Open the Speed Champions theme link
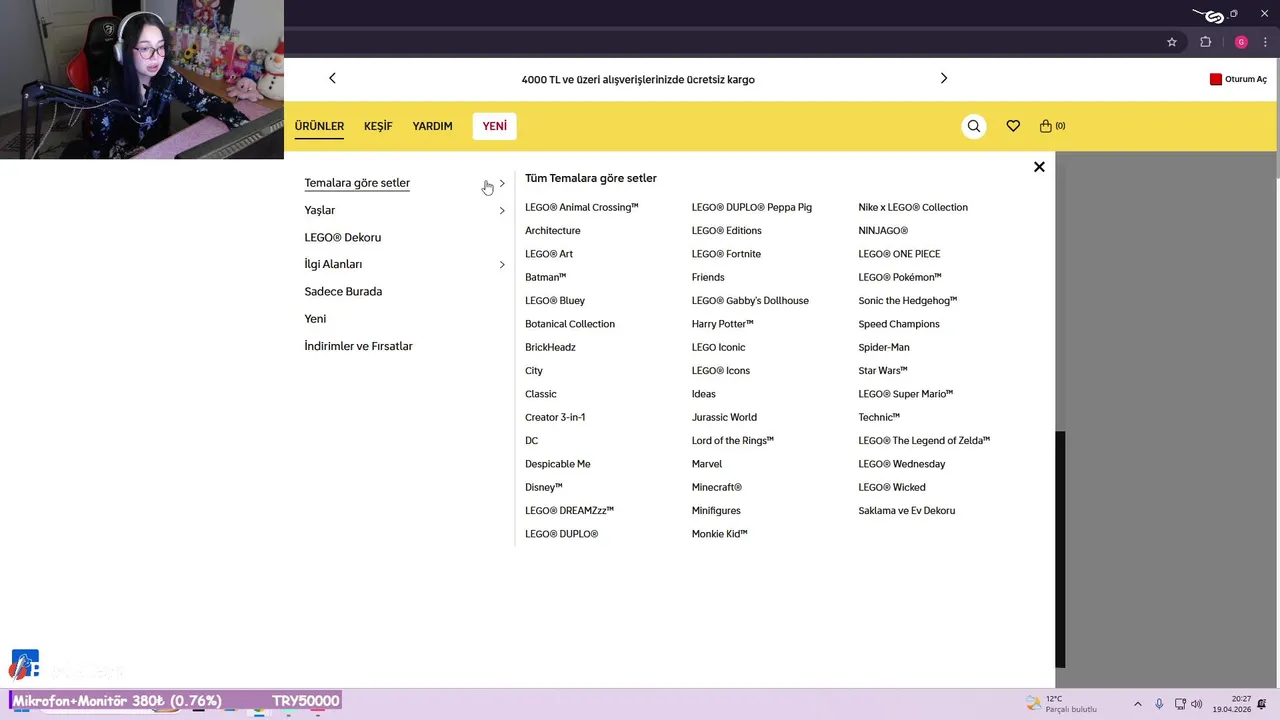 pyautogui.click(x=899, y=324)
